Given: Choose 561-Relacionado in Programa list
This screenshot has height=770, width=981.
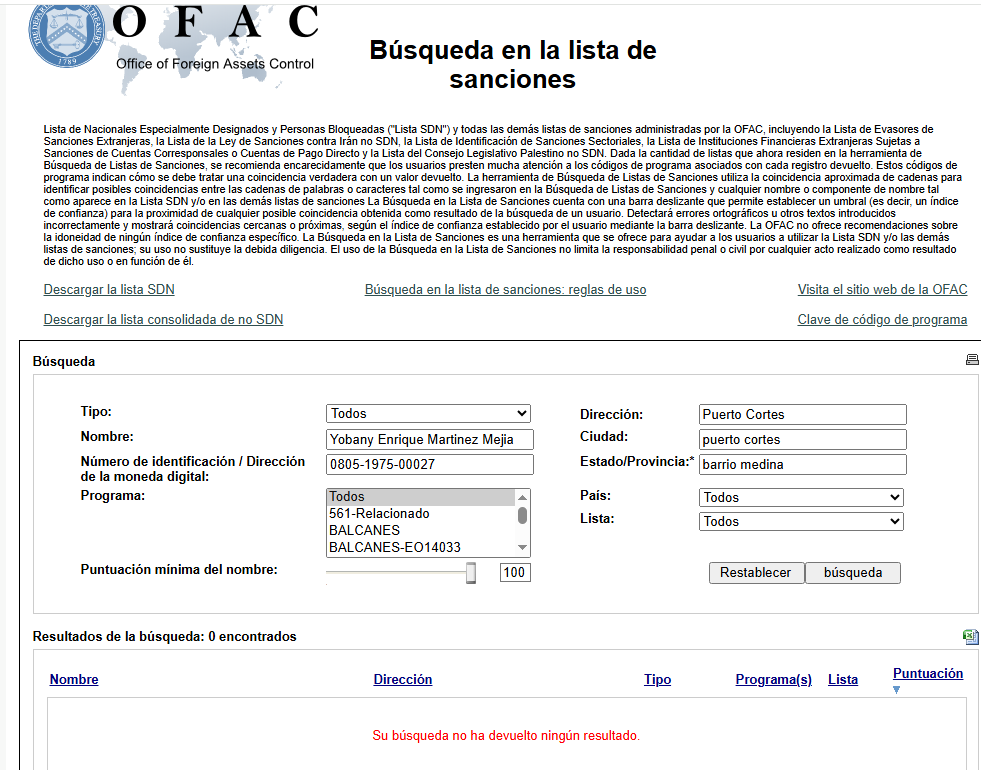Looking at the screenshot, I should click(x=379, y=513).
